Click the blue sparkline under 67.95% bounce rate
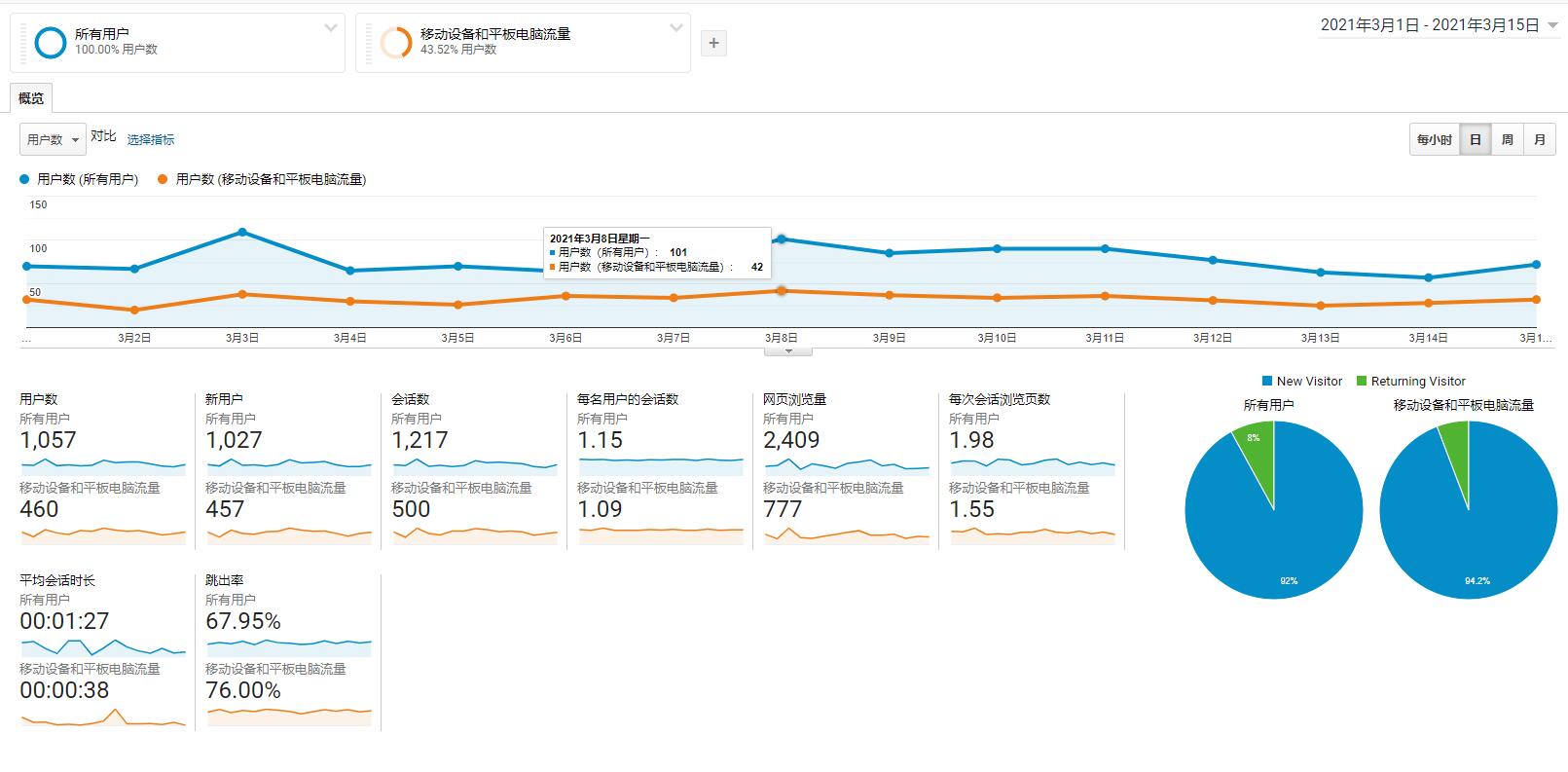1568x772 pixels. pos(289,646)
